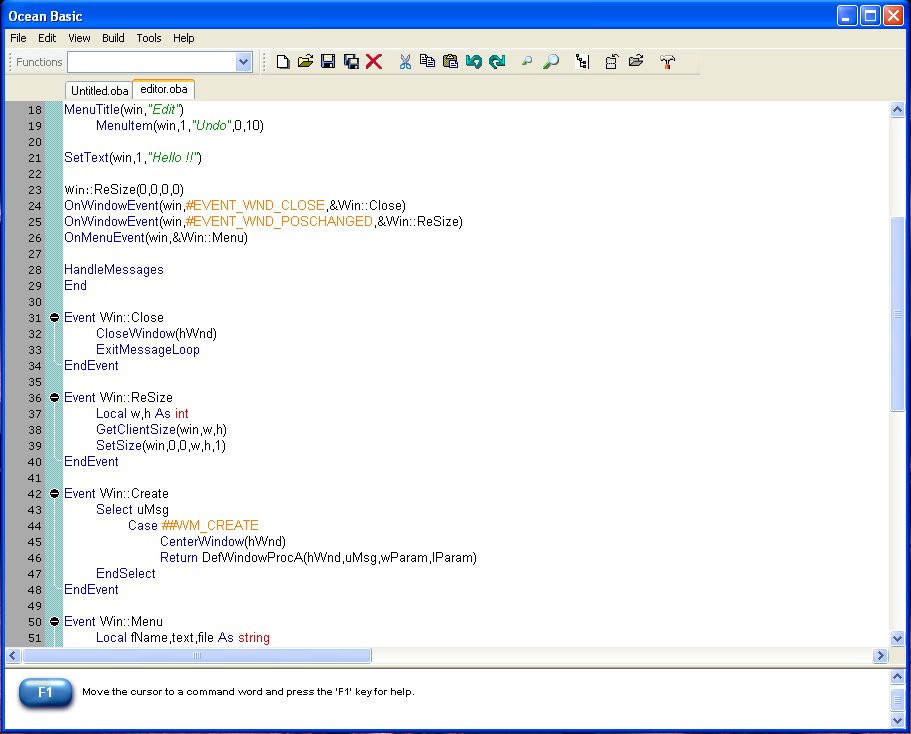Collapse the Event Win::Close code block
Screen dimensions: 911x734
tap(55, 318)
